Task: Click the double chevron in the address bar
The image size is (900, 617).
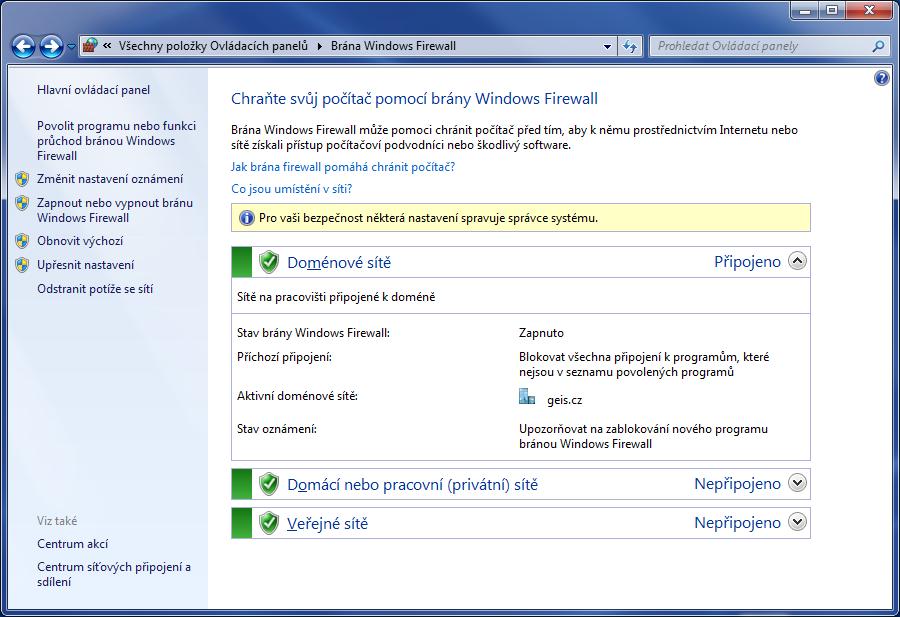Action: pyautogui.click(x=107, y=46)
